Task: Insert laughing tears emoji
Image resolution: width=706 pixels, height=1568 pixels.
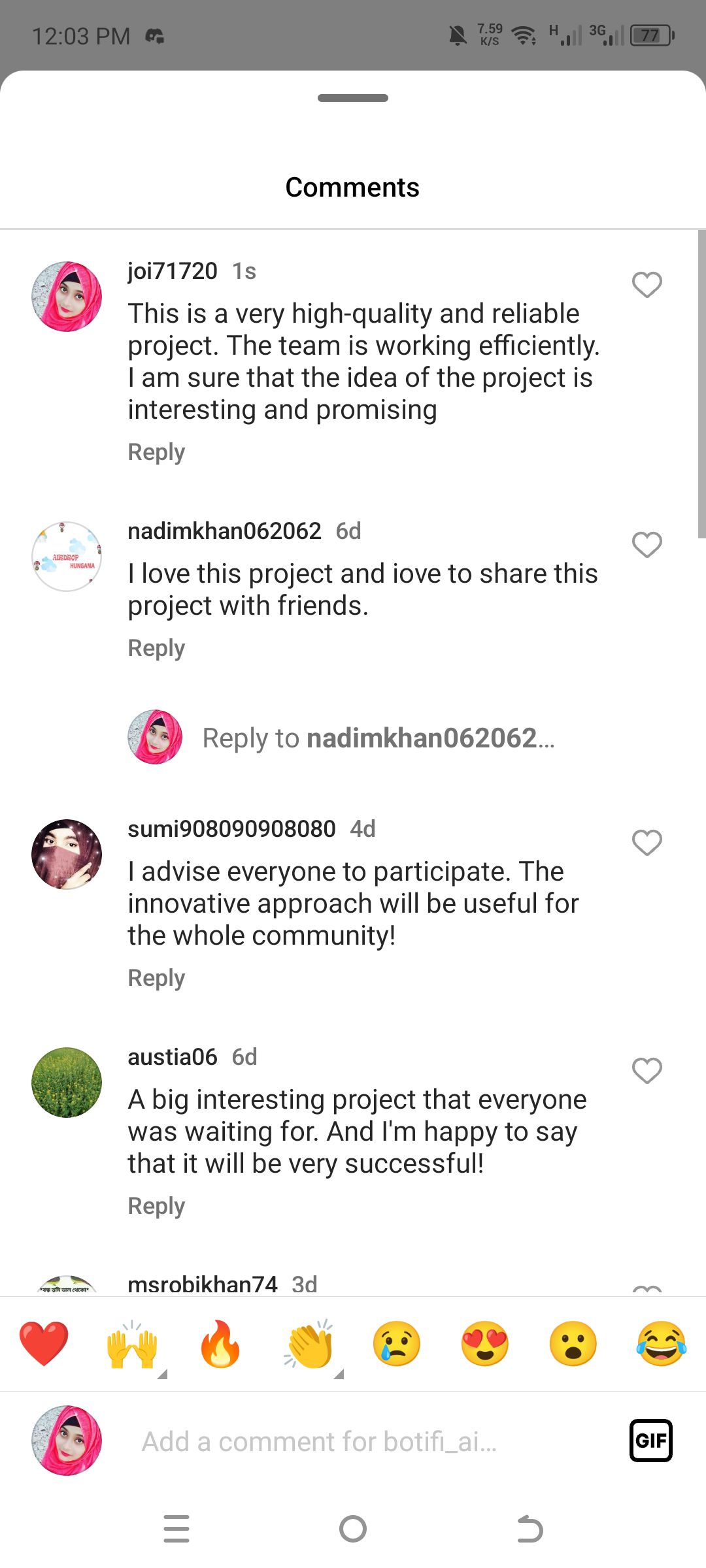Action: point(662,1344)
